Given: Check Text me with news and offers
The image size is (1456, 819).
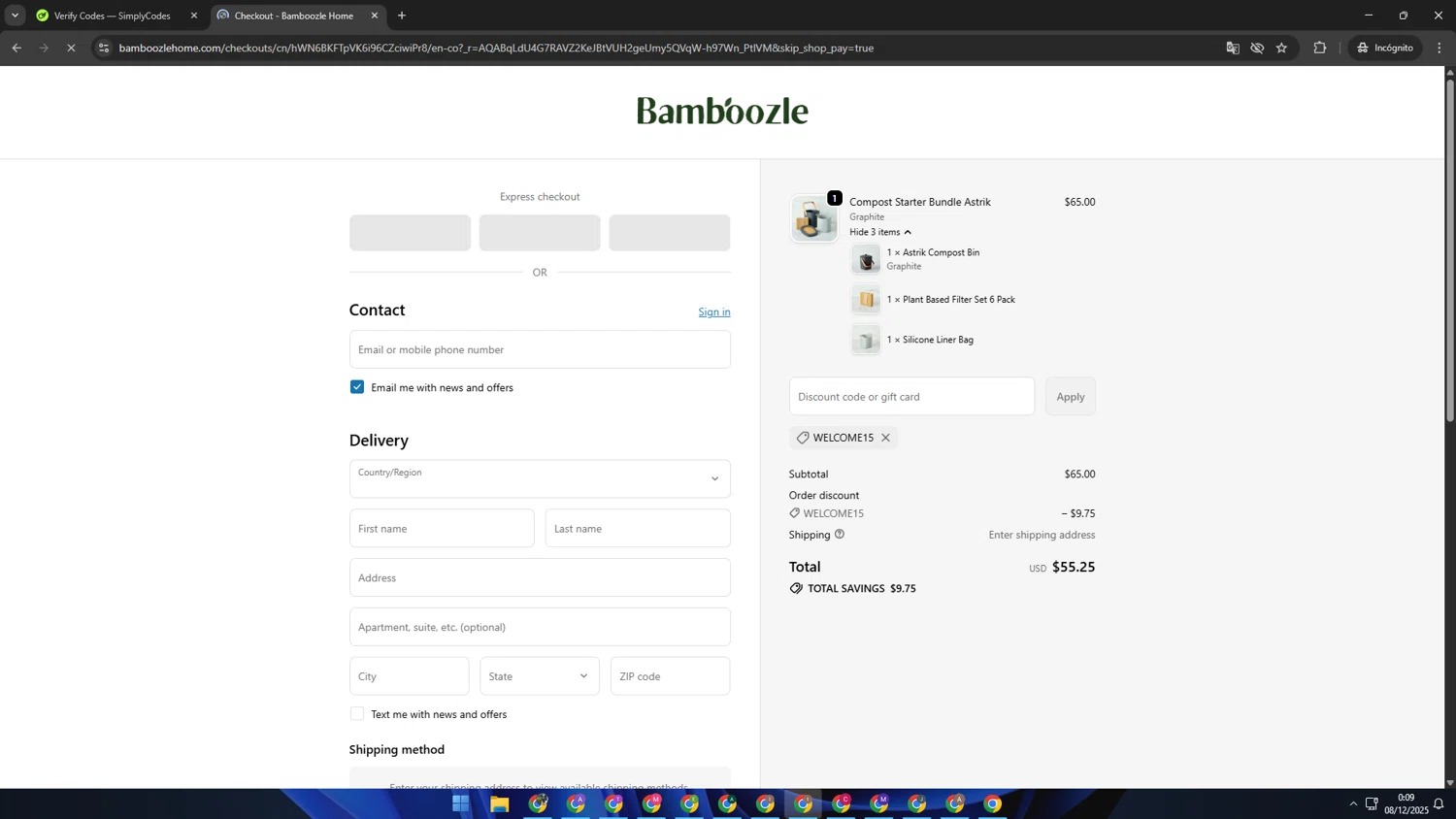Looking at the screenshot, I should coord(357,714).
